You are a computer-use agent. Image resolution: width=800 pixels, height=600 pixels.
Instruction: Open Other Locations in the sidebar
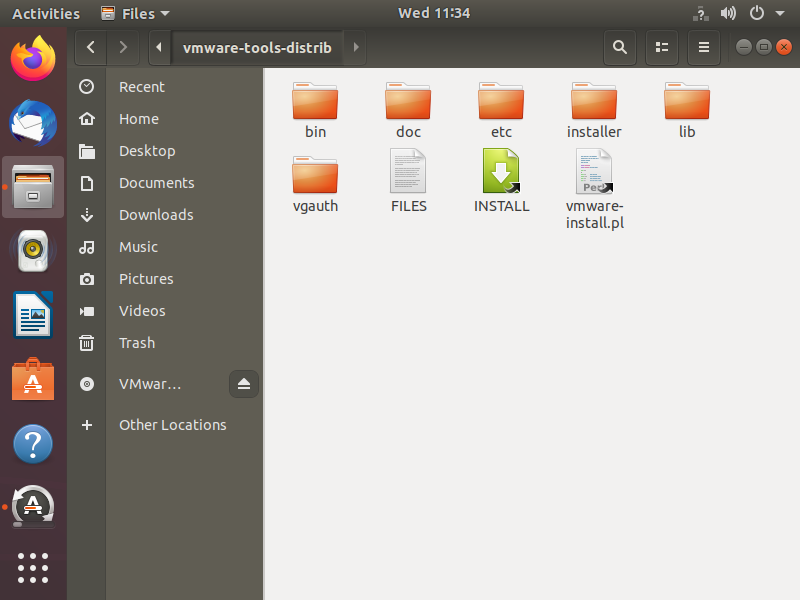(x=172, y=424)
